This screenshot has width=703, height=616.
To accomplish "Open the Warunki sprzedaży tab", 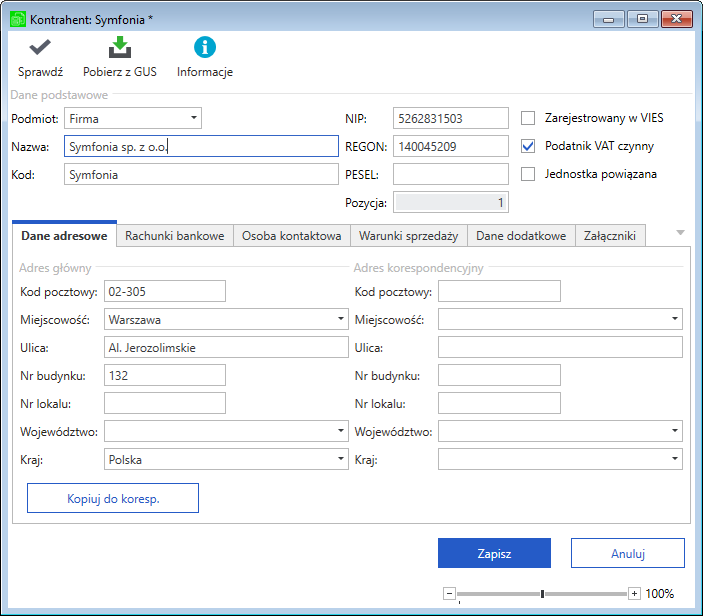I will click(408, 236).
